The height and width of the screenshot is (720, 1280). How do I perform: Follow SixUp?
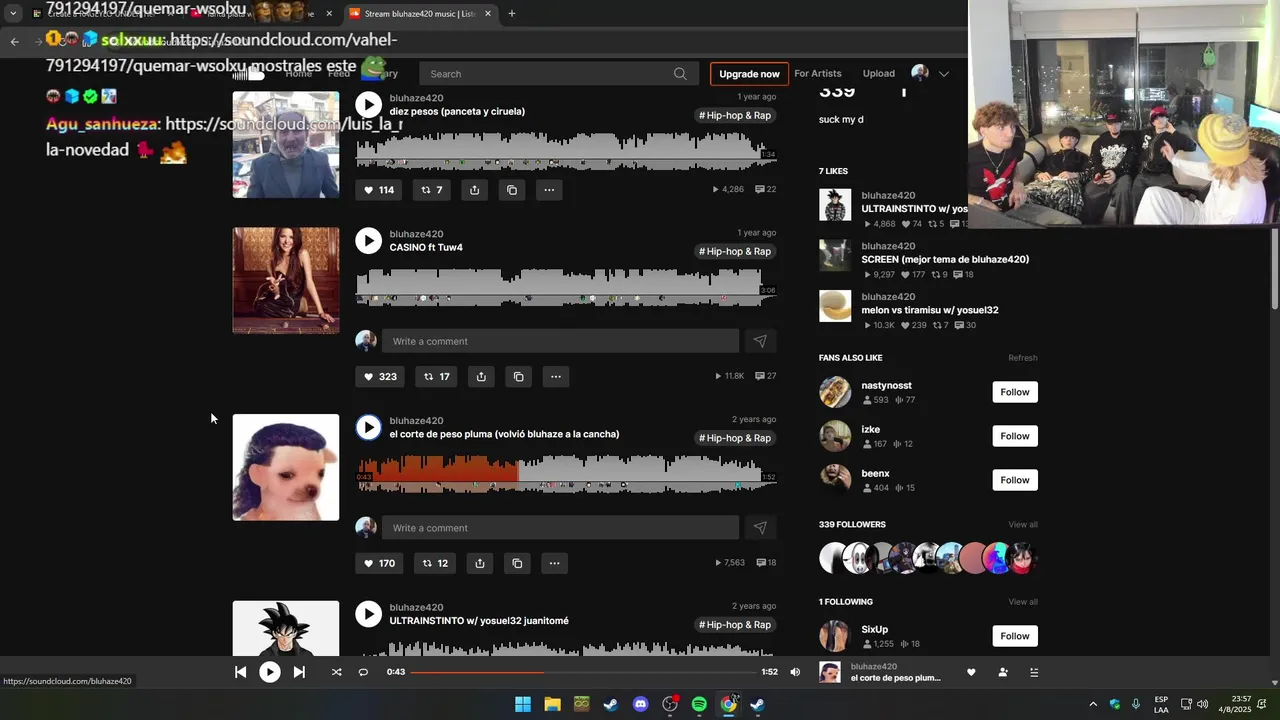(x=1015, y=636)
